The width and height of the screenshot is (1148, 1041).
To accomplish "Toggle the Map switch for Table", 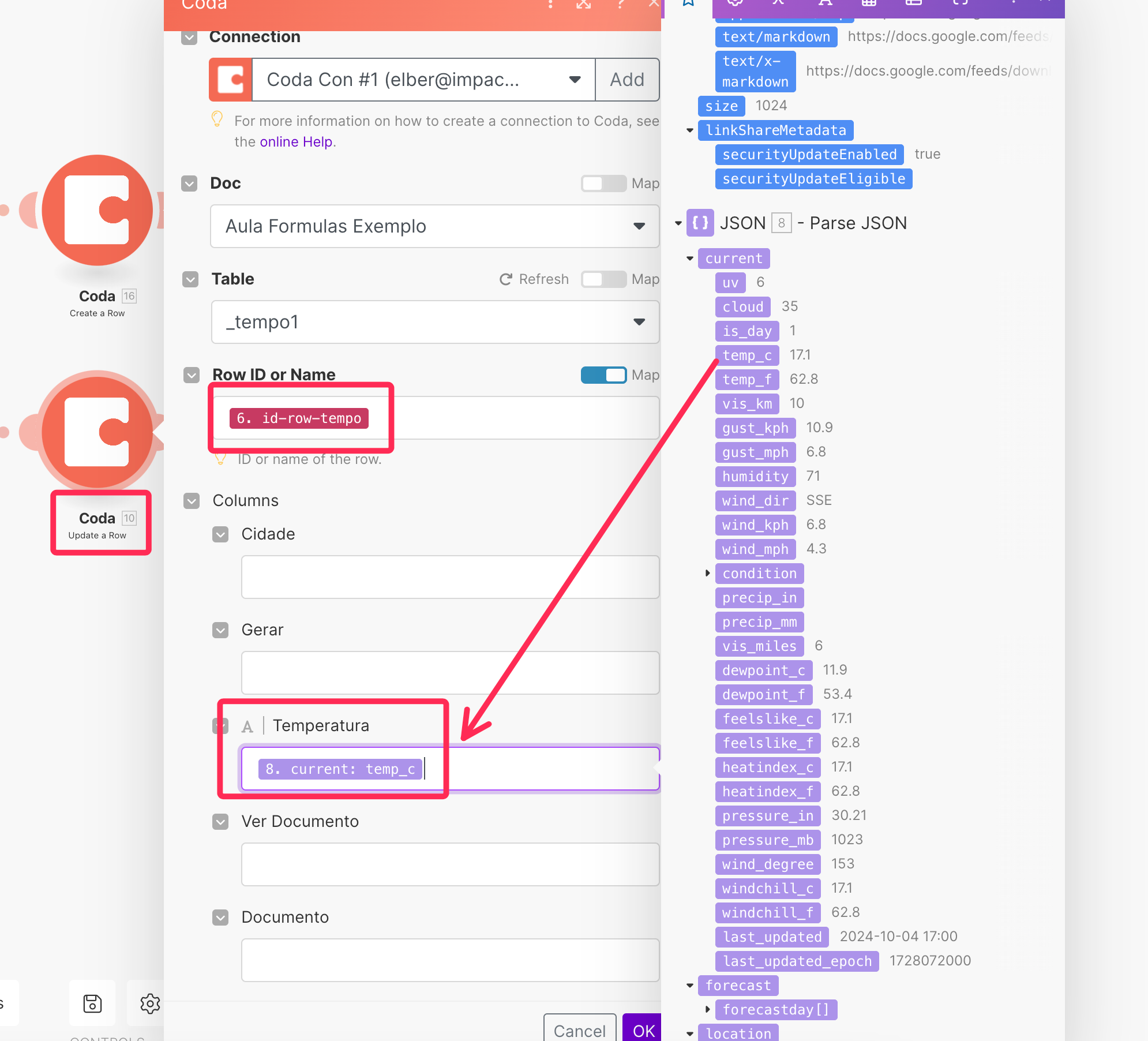I will (603, 279).
